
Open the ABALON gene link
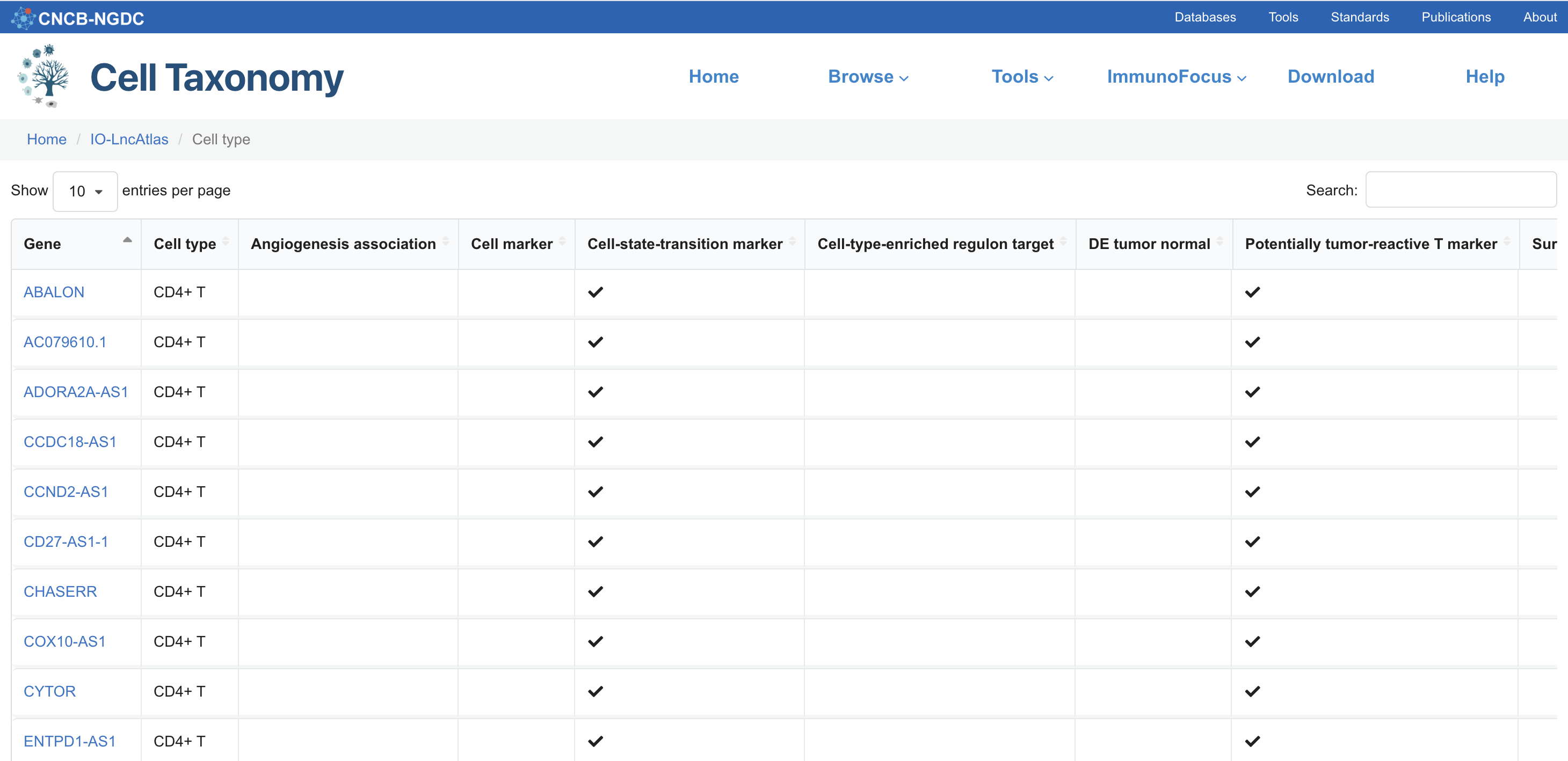click(x=54, y=292)
